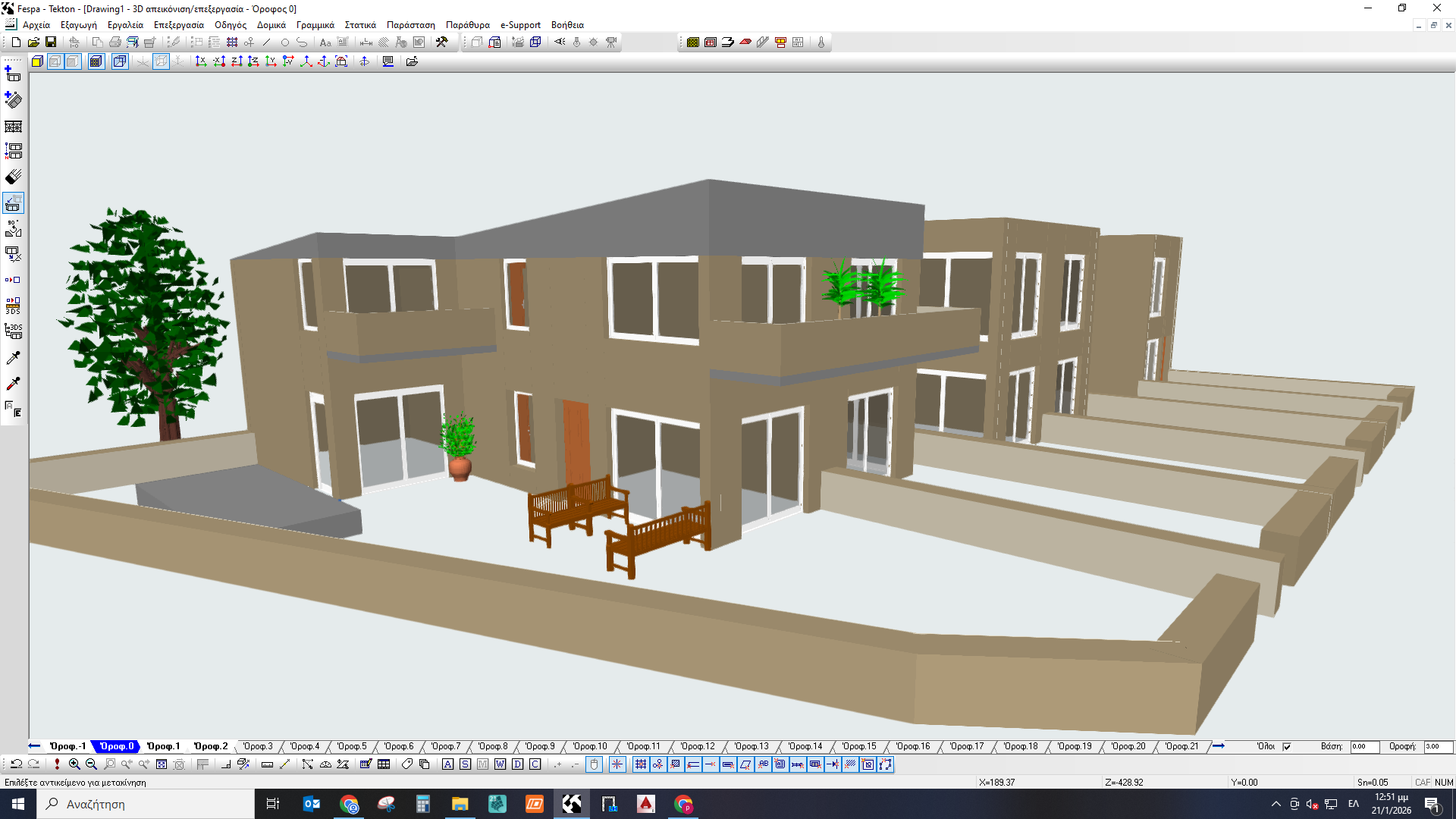Click the Οροφή height input field
The width and height of the screenshot is (1456, 819).
tap(1438, 747)
